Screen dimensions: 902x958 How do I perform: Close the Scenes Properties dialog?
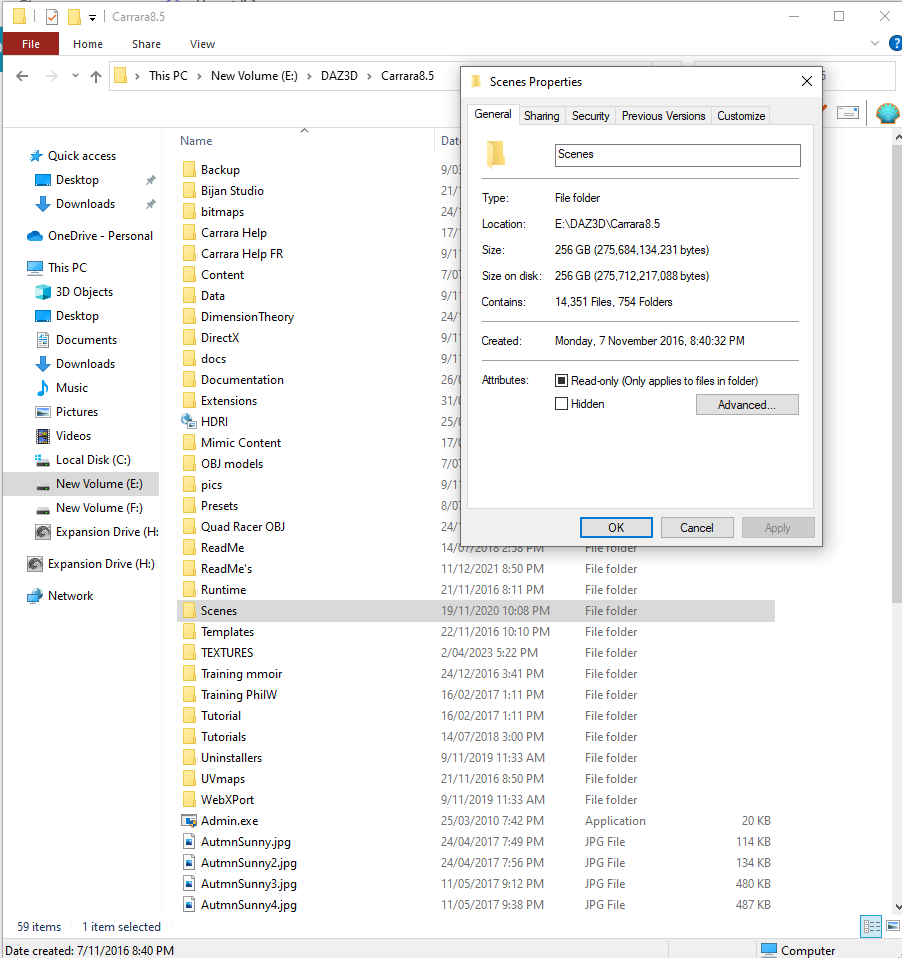point(807,81)
